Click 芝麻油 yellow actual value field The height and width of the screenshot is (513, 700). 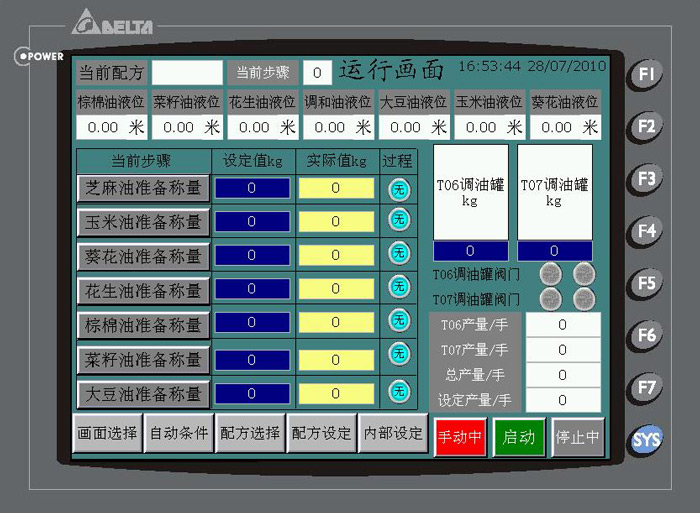point(336,188)
